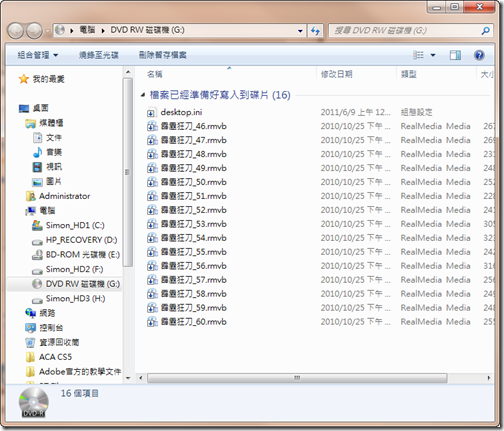Image resolution: width=504 pixels, height=431 pixels.
Task: Click the refresh icon beside address bar
Action: coord(315,31)
